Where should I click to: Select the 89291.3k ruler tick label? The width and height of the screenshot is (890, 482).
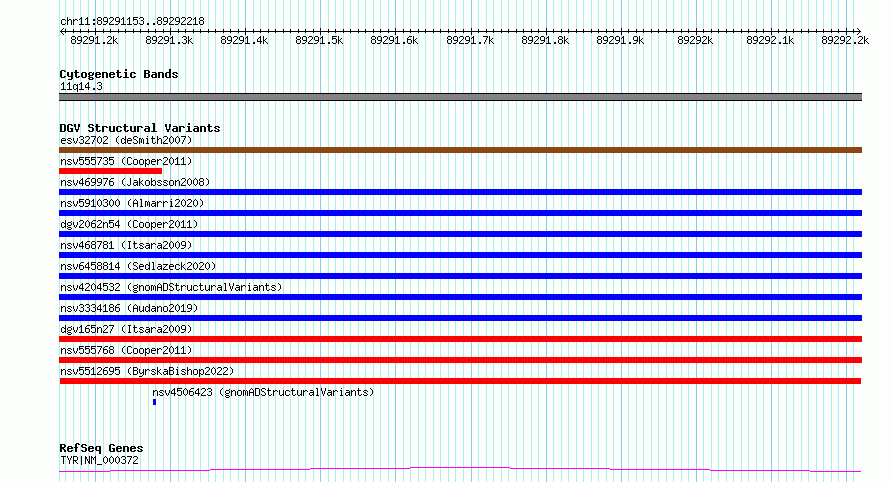169,41
